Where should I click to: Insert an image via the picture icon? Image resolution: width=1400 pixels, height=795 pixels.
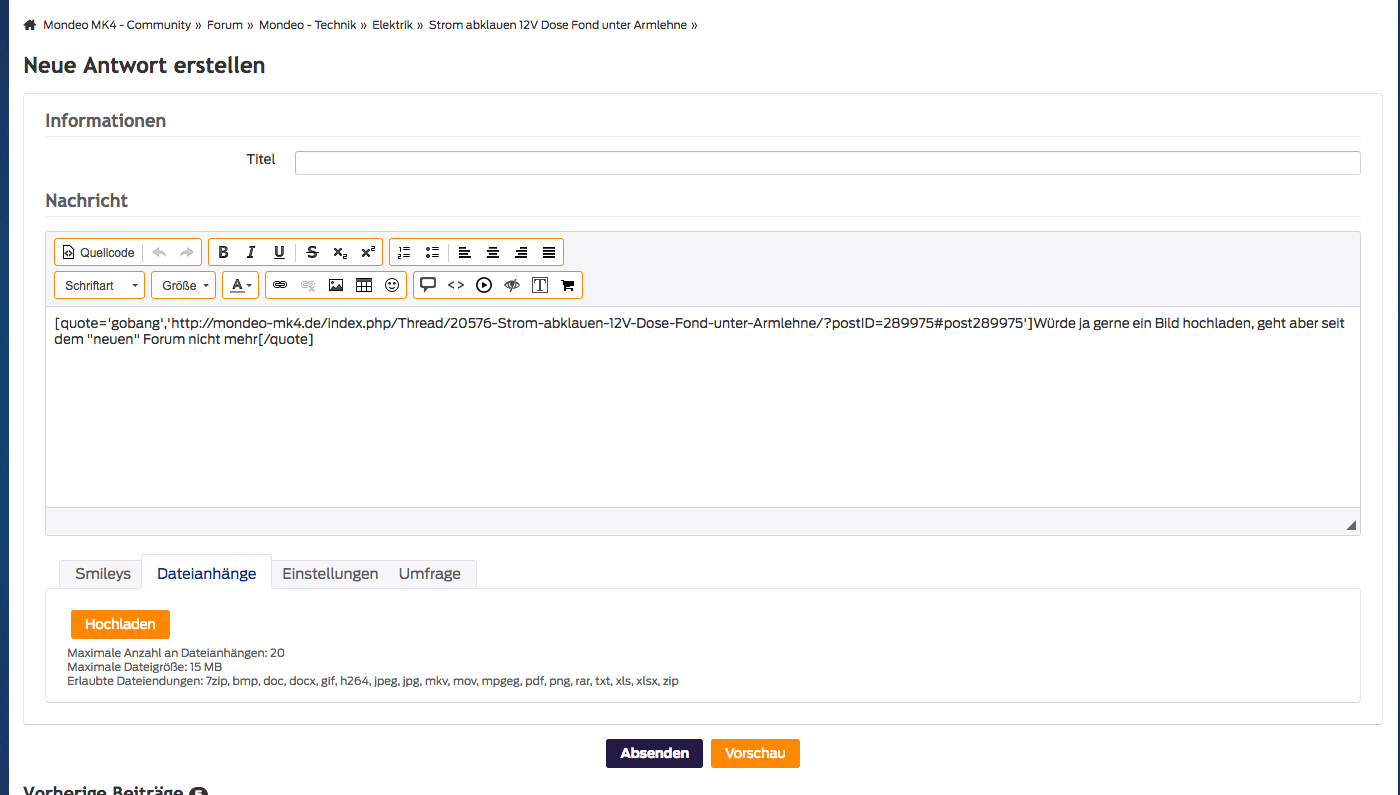click(x=336, y=286)
